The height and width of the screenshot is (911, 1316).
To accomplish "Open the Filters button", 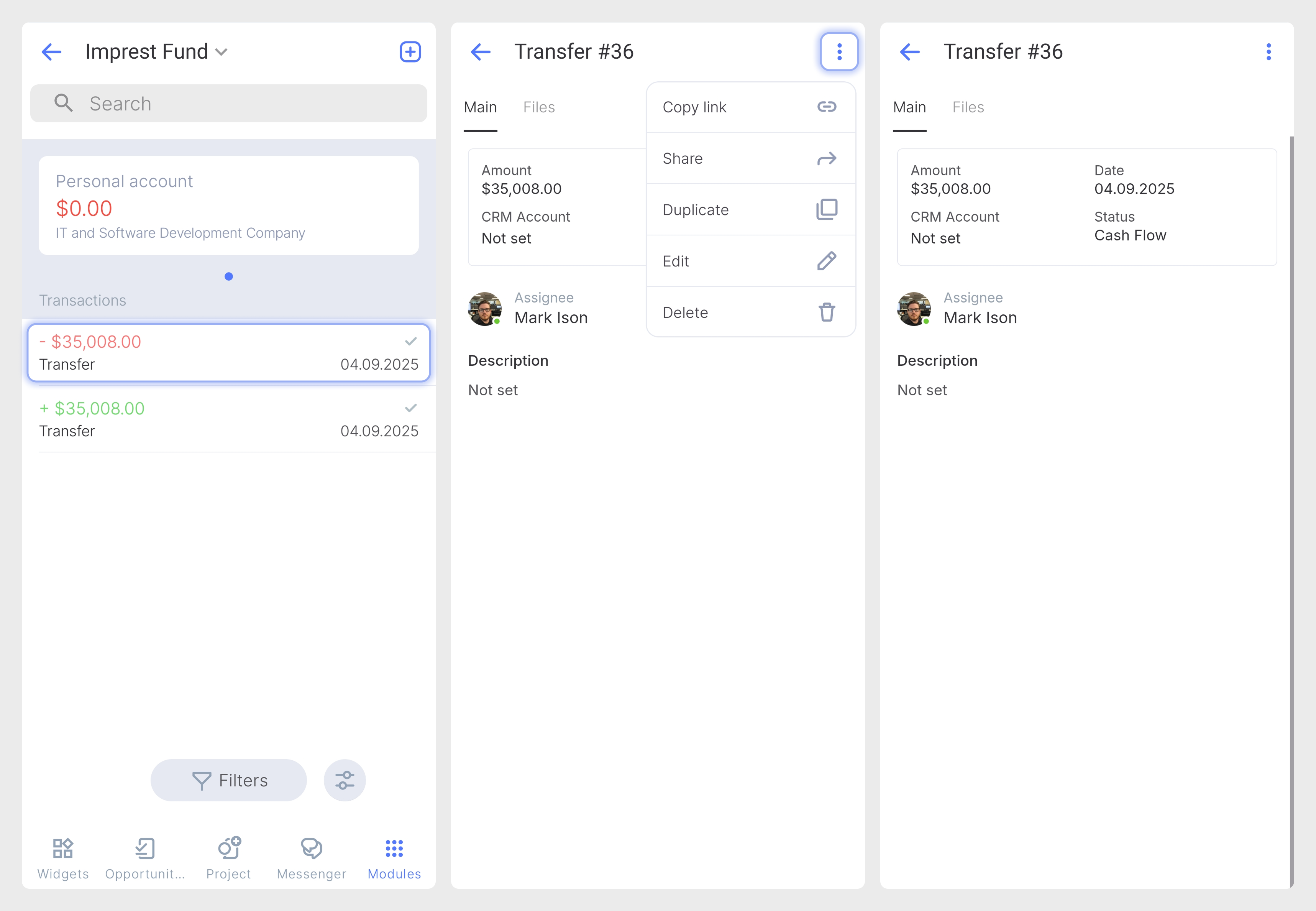I will [x=228, y=780].
